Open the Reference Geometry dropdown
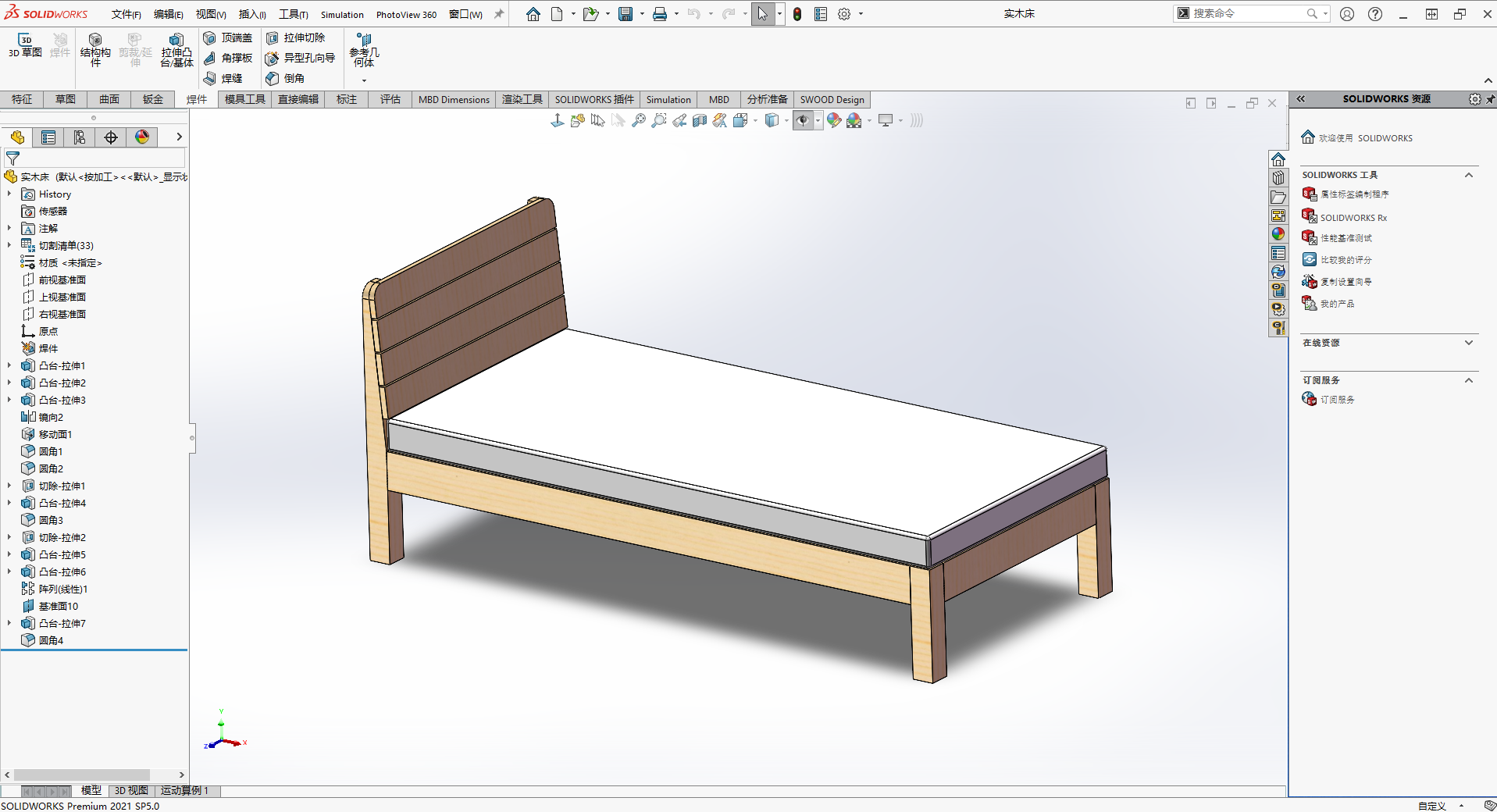 coord(364,80)
